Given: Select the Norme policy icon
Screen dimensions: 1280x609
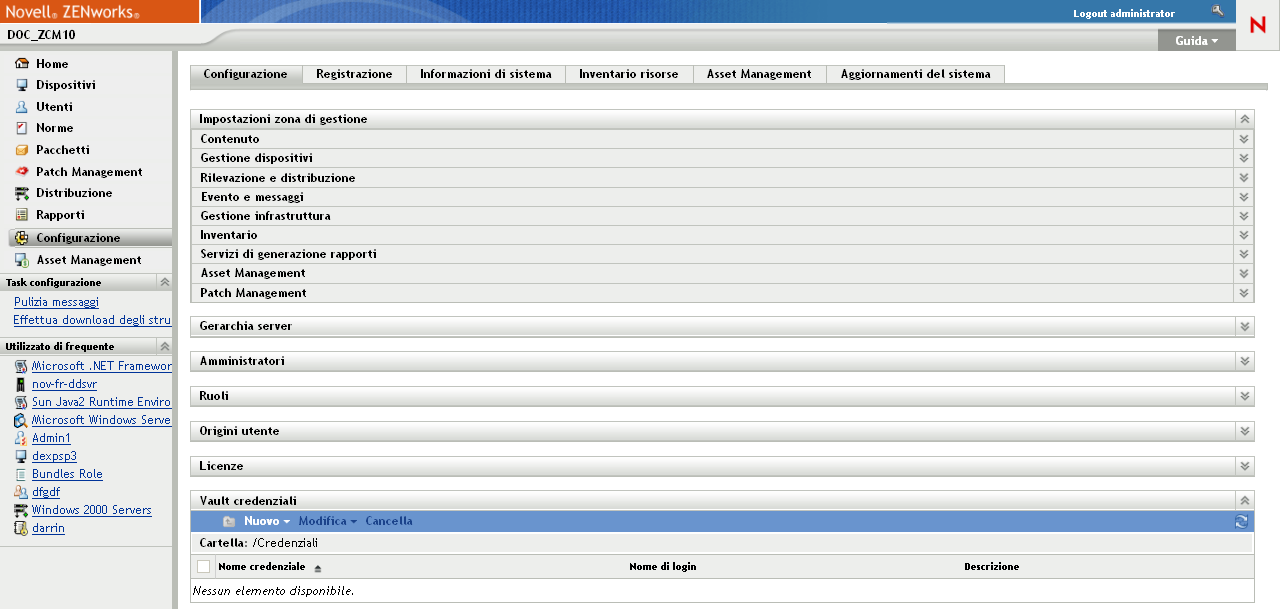Looking at the screenshot, I should click(22, 128).
